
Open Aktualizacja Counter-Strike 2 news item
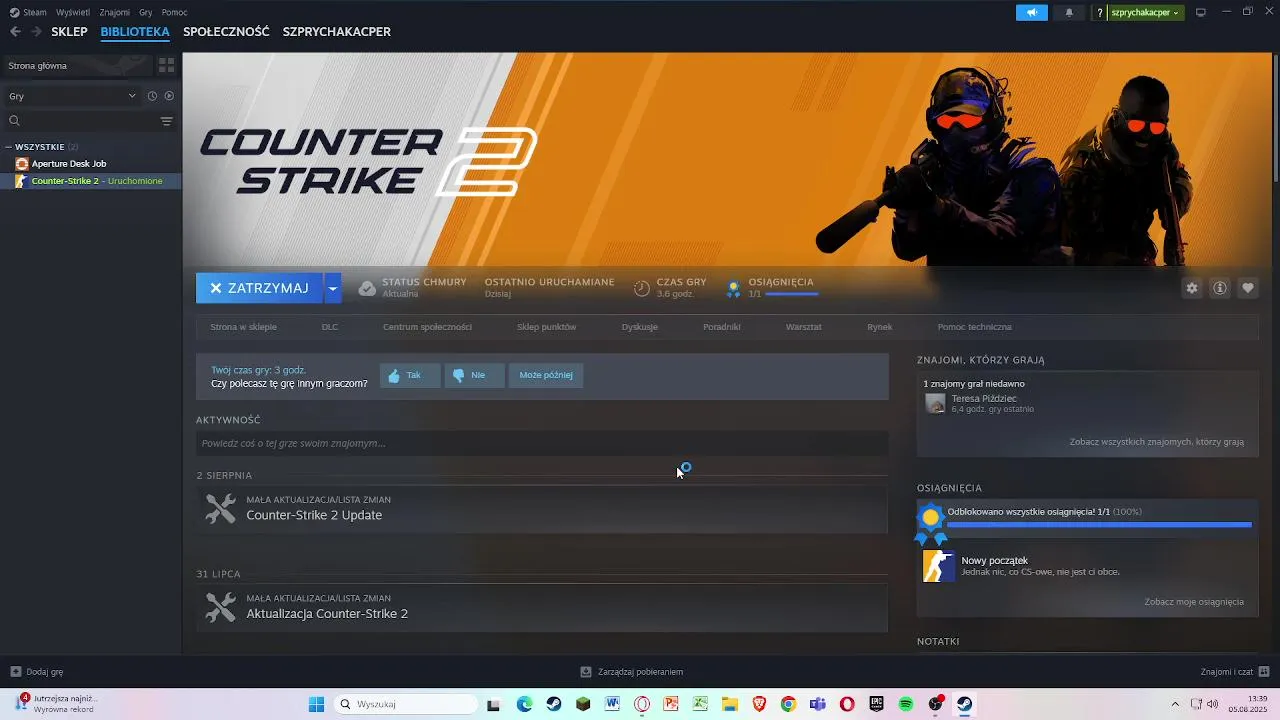[x=542, y=608]
